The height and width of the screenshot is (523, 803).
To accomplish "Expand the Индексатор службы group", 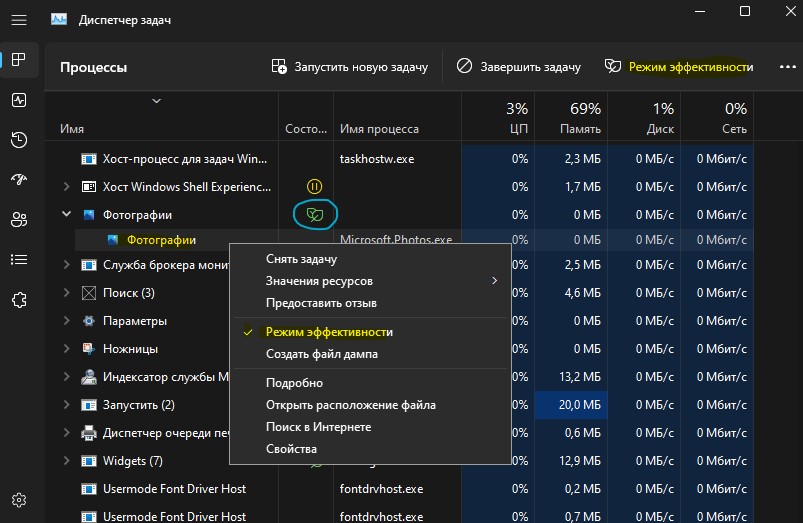I will pos(67,377).
